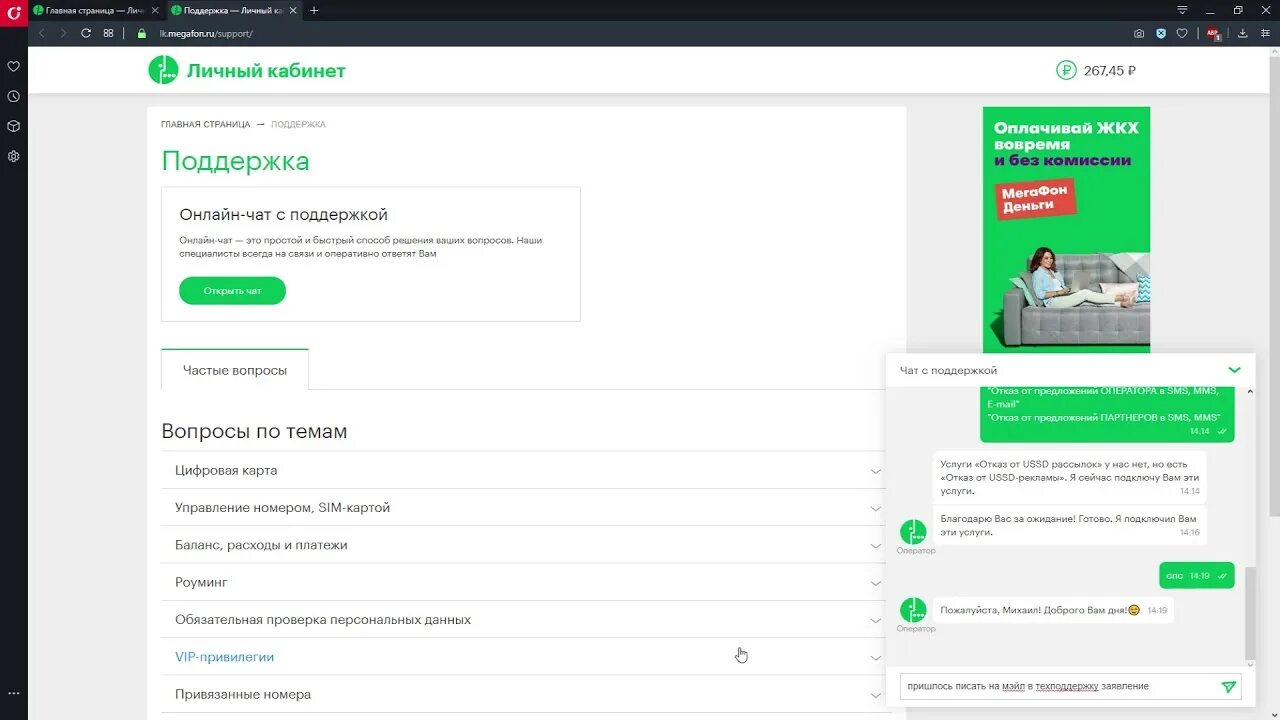Click the blue shield ad-blocker icon
This screenshot has width=1280, height=720.
(x=1161, y=33)
